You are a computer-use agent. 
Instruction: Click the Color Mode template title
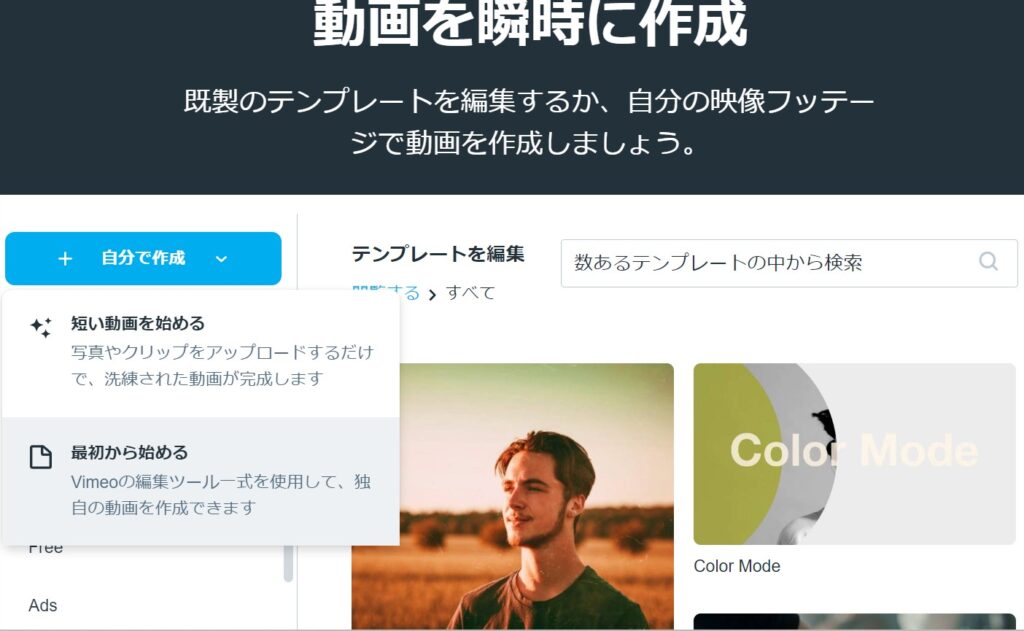pyautogui.click(x=737, y=566)
